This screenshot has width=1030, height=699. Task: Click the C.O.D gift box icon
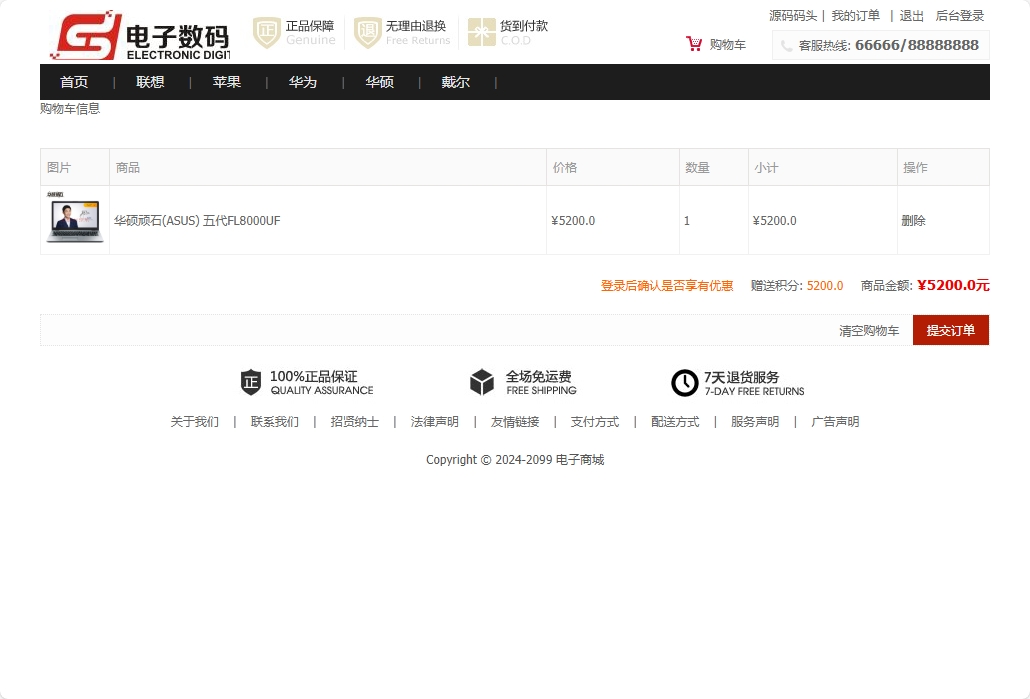(481, 33)
